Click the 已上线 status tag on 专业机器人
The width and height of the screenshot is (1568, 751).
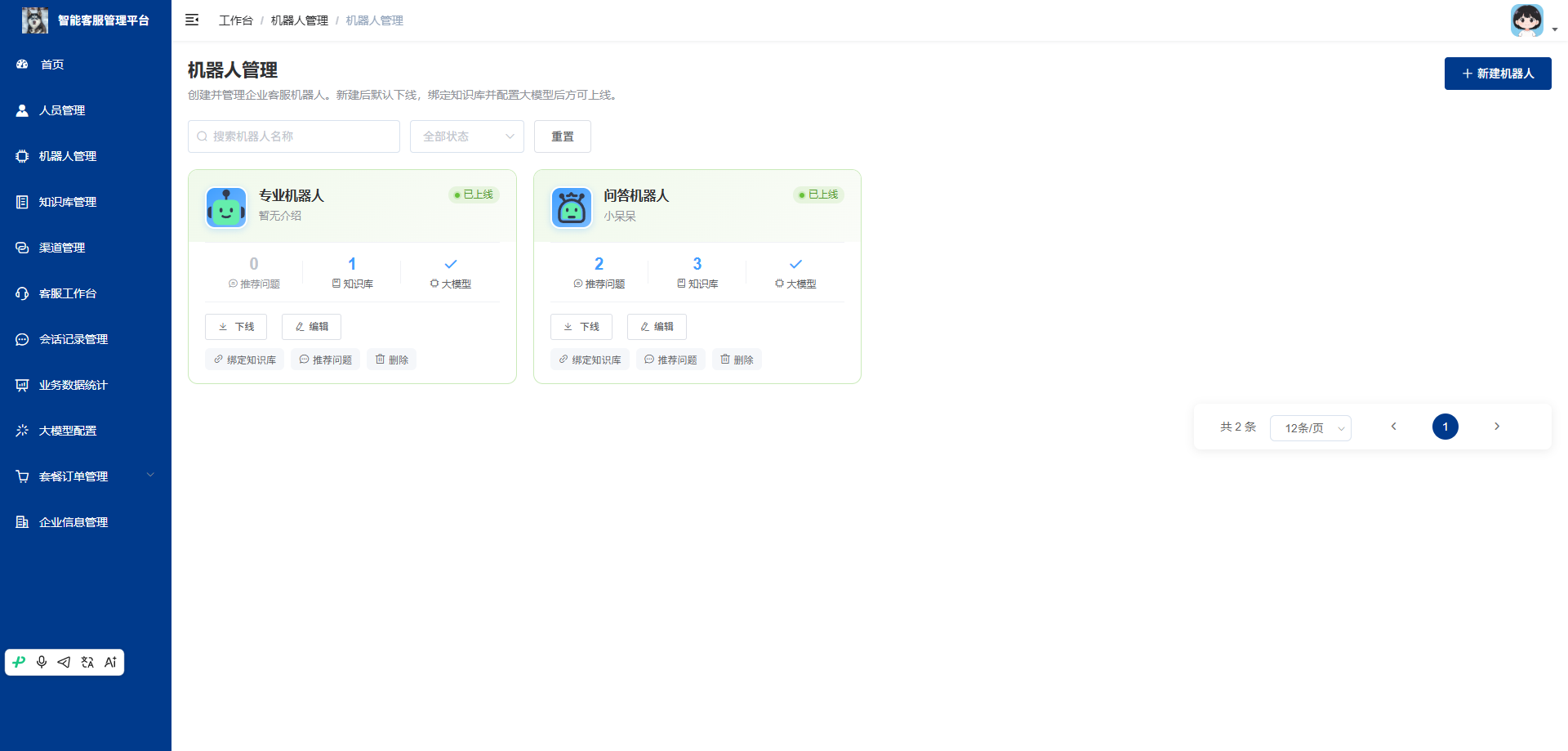click(x=474, y=194)
